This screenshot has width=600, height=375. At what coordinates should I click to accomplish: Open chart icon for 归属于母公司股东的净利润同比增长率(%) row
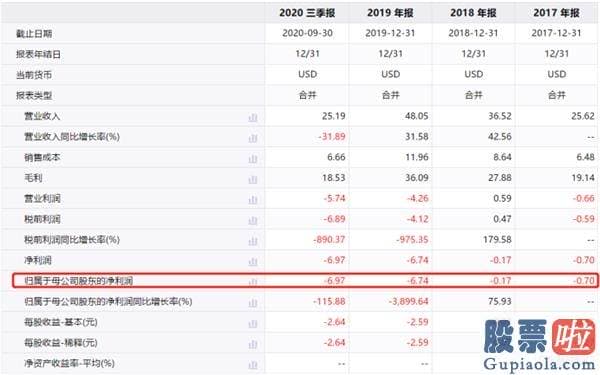coord(253,303)
